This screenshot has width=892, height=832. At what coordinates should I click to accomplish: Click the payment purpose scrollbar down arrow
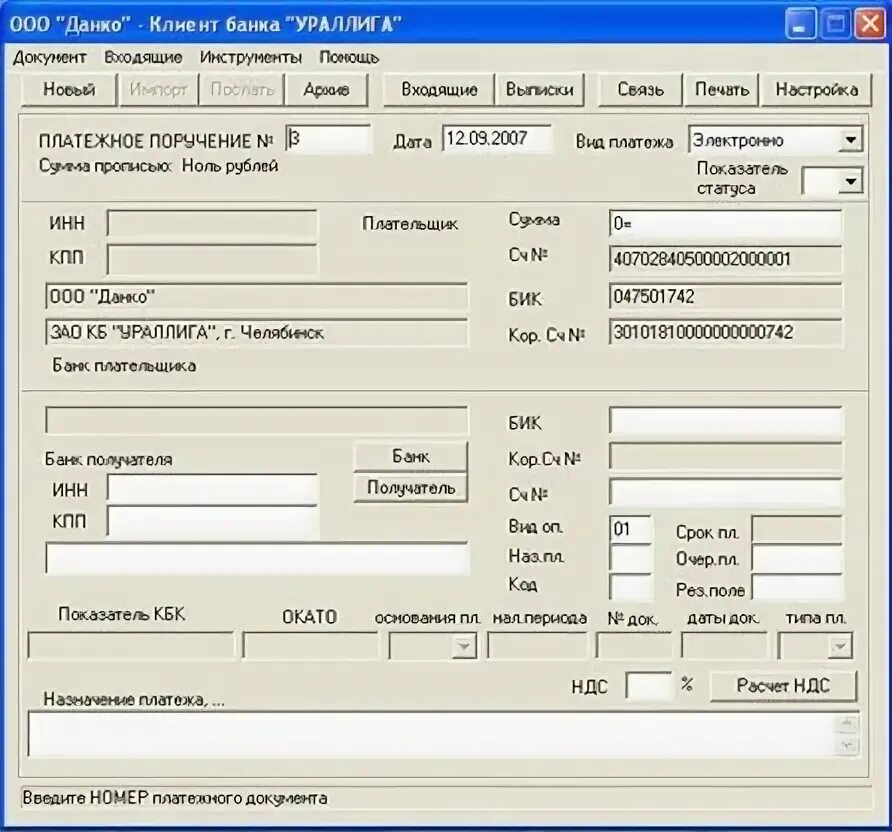point(847,745)
